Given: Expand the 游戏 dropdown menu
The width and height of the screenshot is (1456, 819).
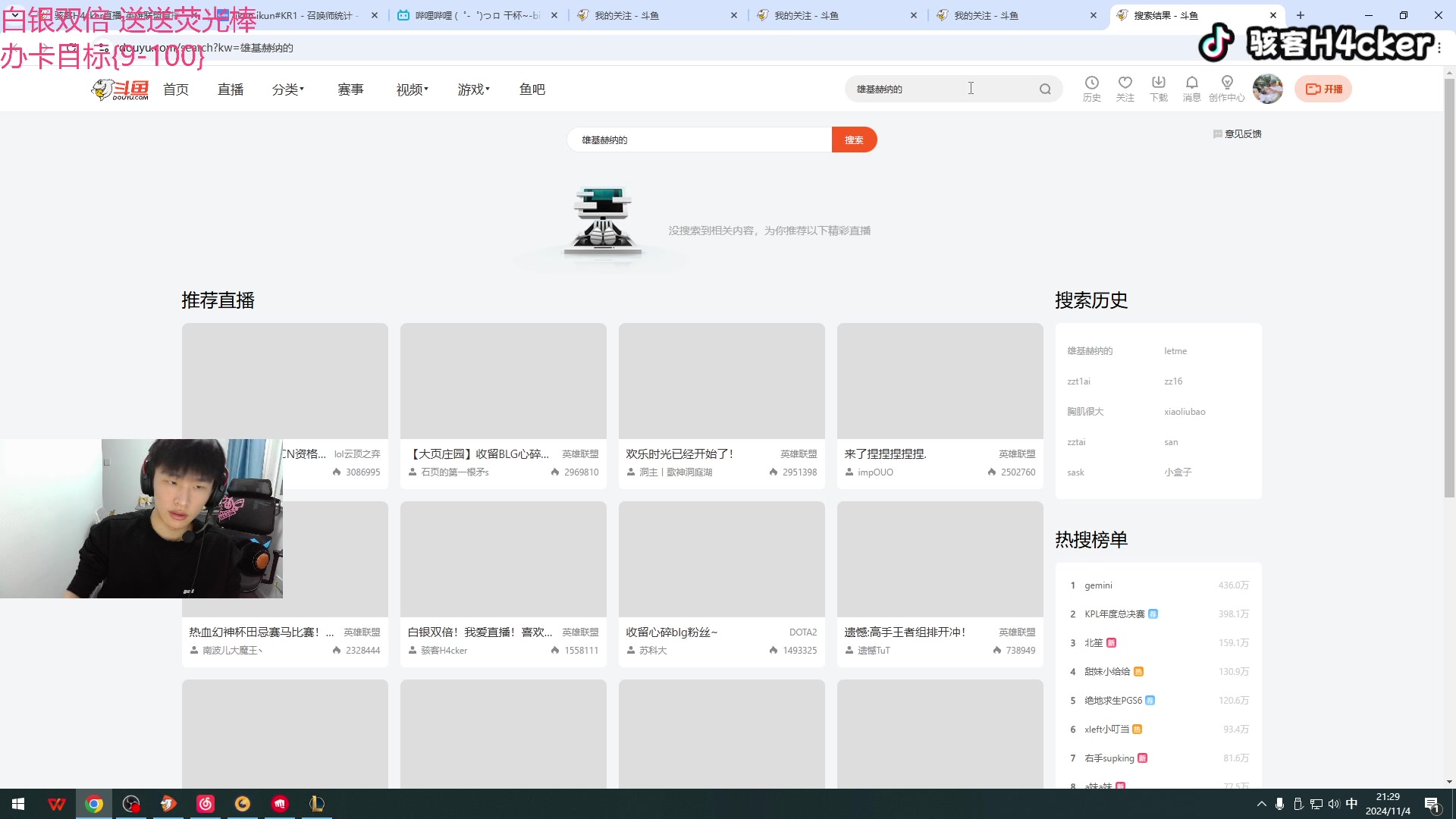Looking at the screenshot, I should (474, 89).
